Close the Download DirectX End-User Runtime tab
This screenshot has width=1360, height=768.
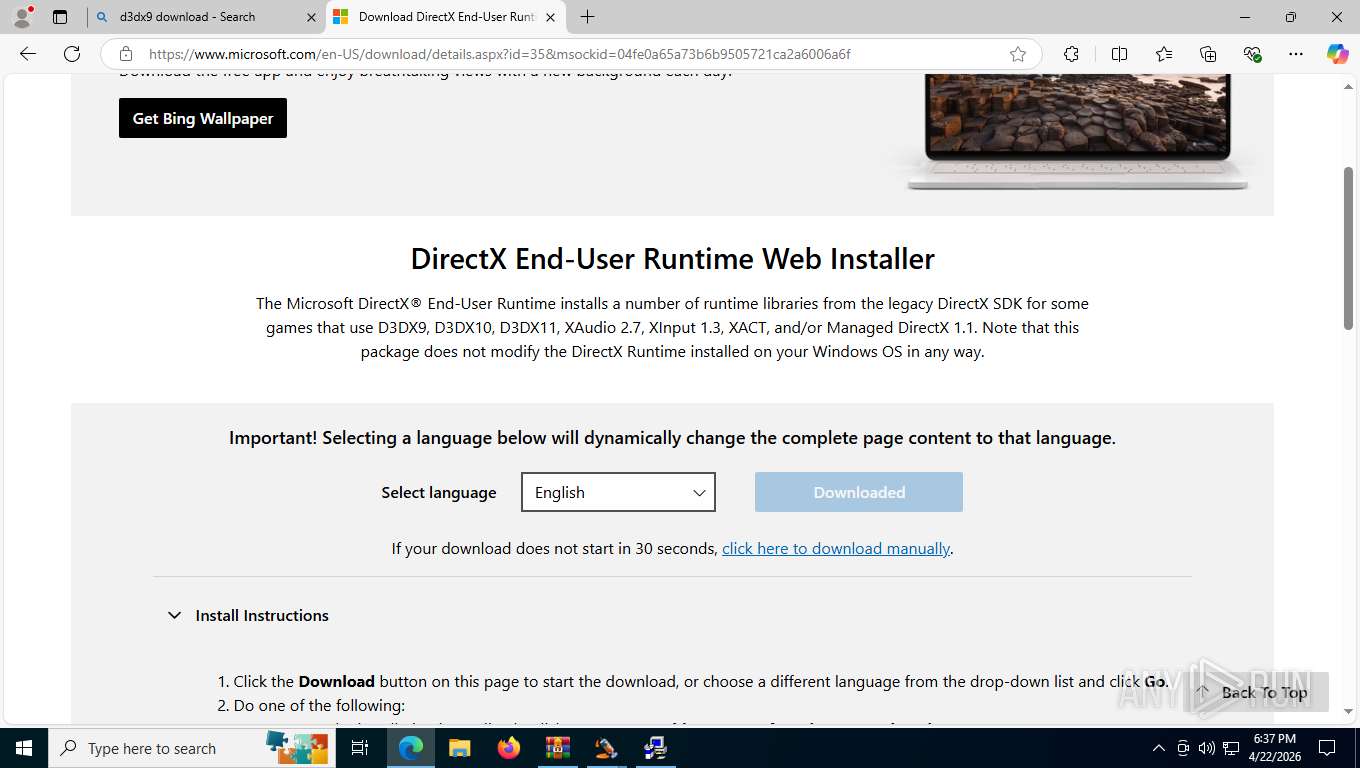coord(550,17)
